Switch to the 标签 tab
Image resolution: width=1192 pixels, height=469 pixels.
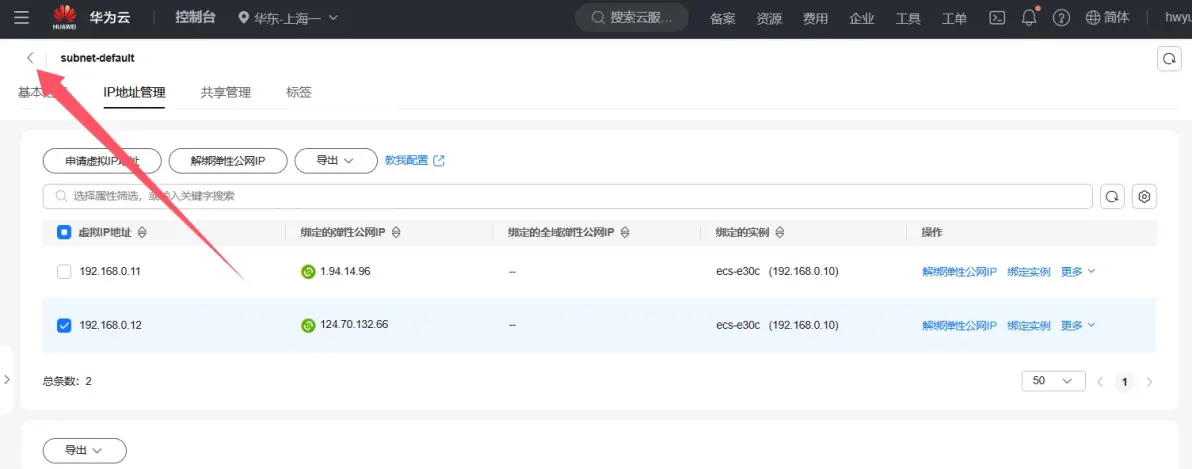tap(298, 92)
